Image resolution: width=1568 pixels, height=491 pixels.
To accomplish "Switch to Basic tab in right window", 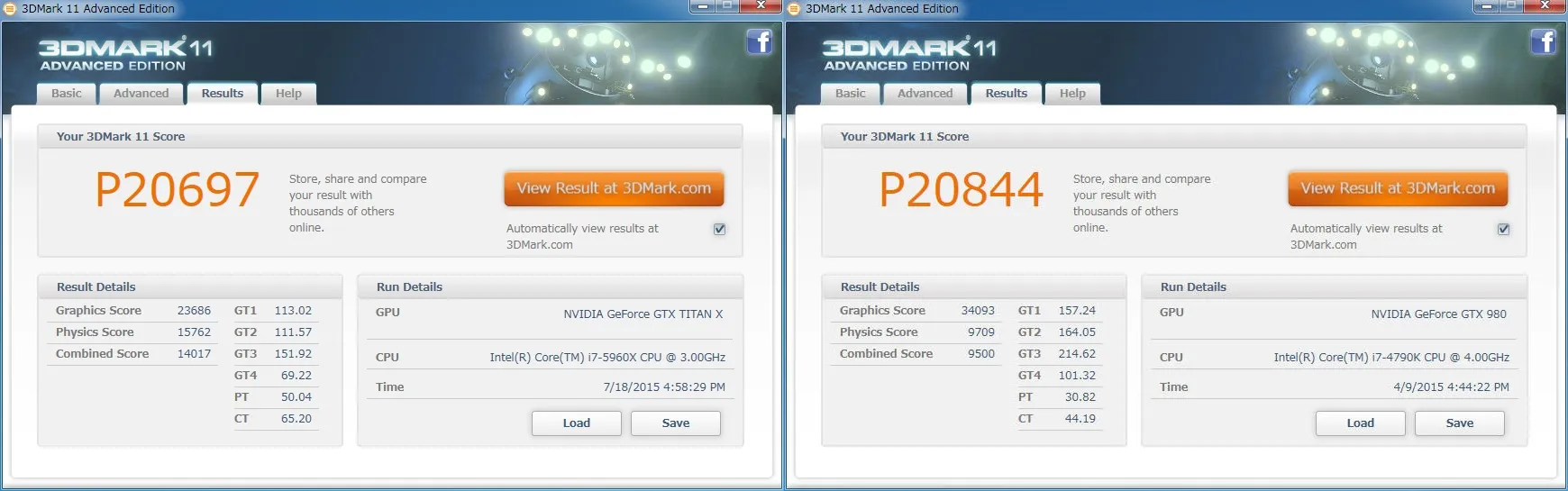I will click(x=851, y=94).
